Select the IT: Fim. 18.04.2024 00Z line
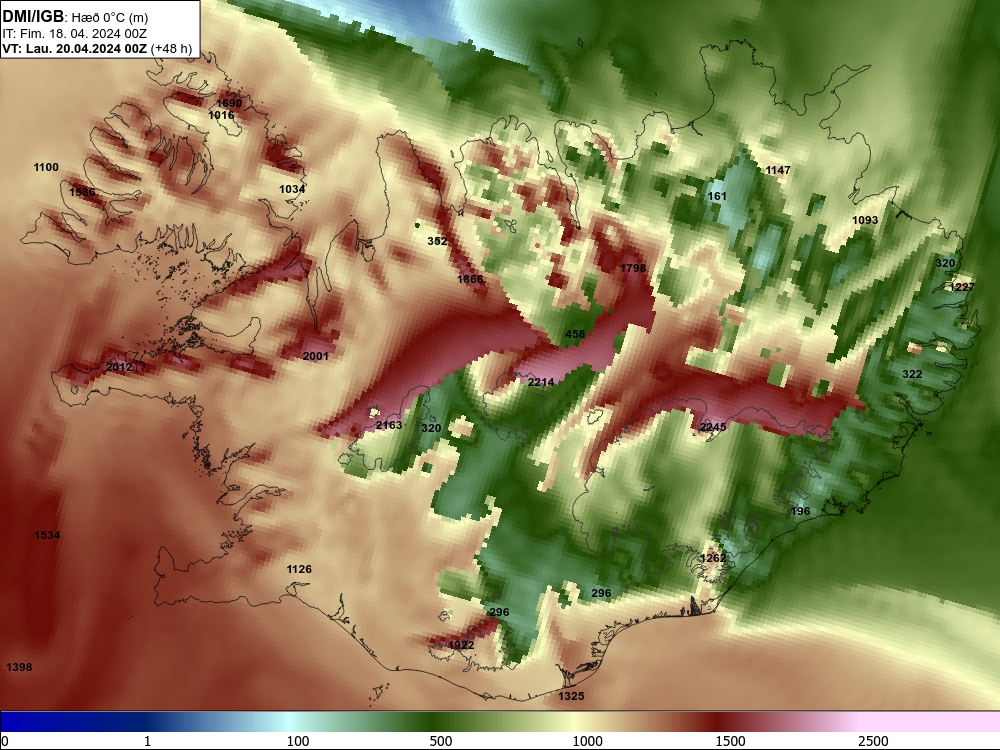1000x750 pixels. 75,34
